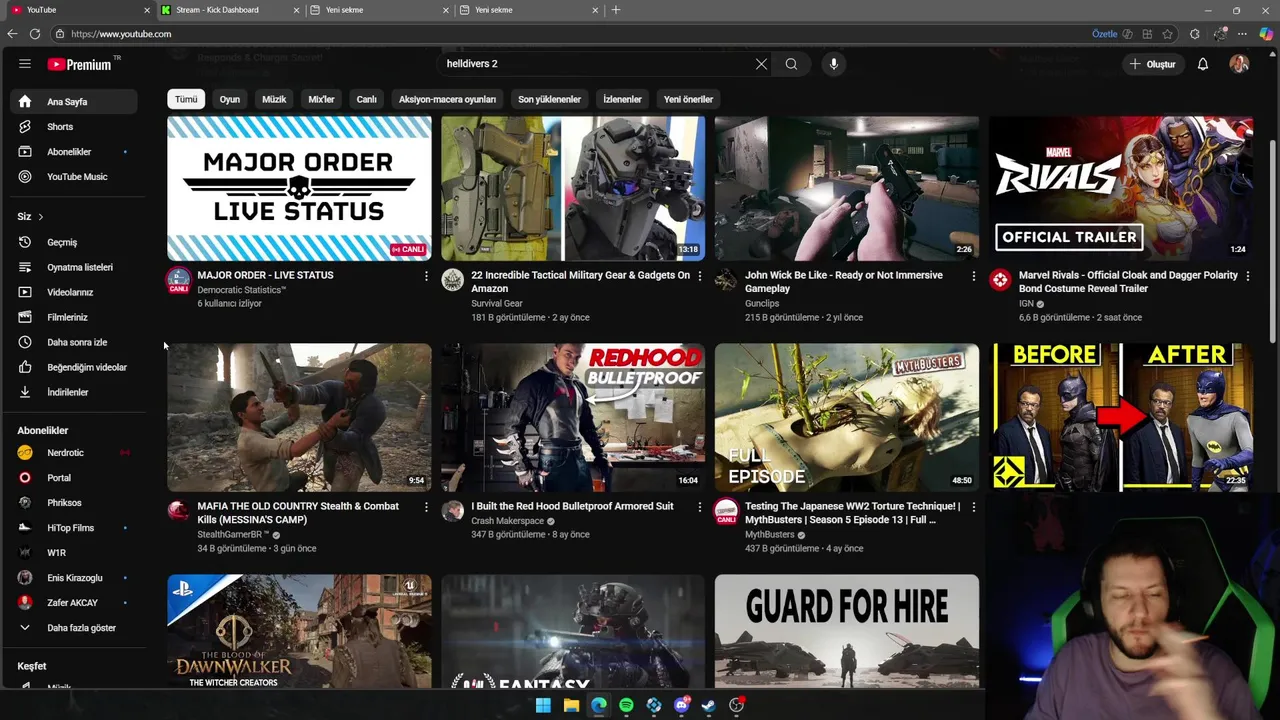The height and width of the screenshot is (720, 1280).
Task: Click the search magnifier button
Action: 791,64
